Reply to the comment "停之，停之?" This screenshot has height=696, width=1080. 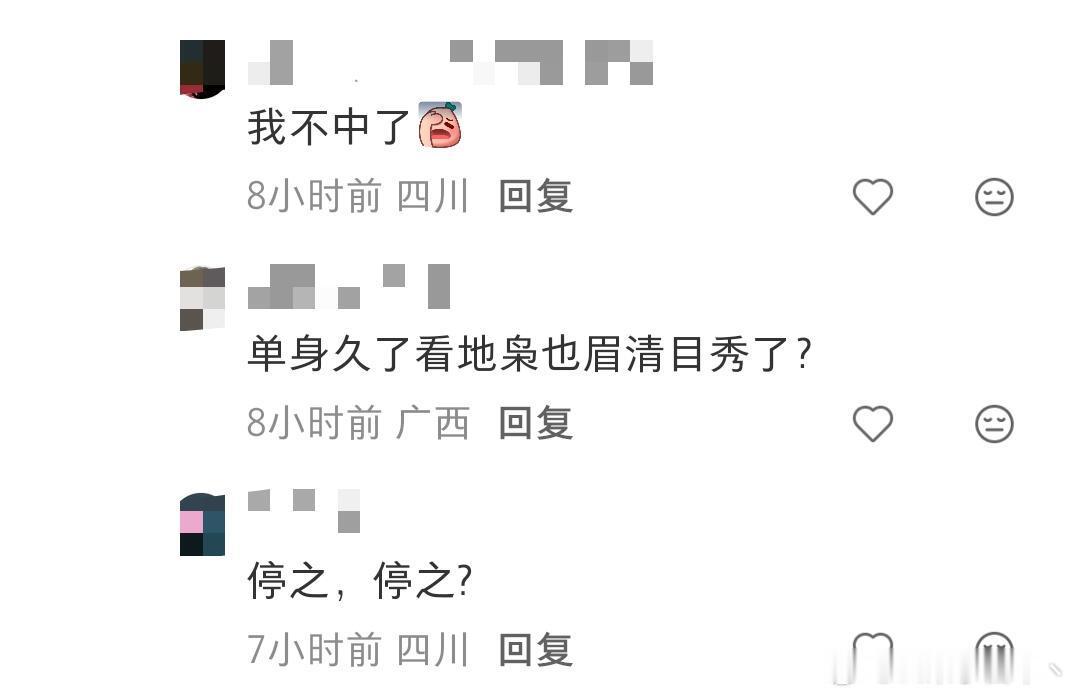[536, 650]
